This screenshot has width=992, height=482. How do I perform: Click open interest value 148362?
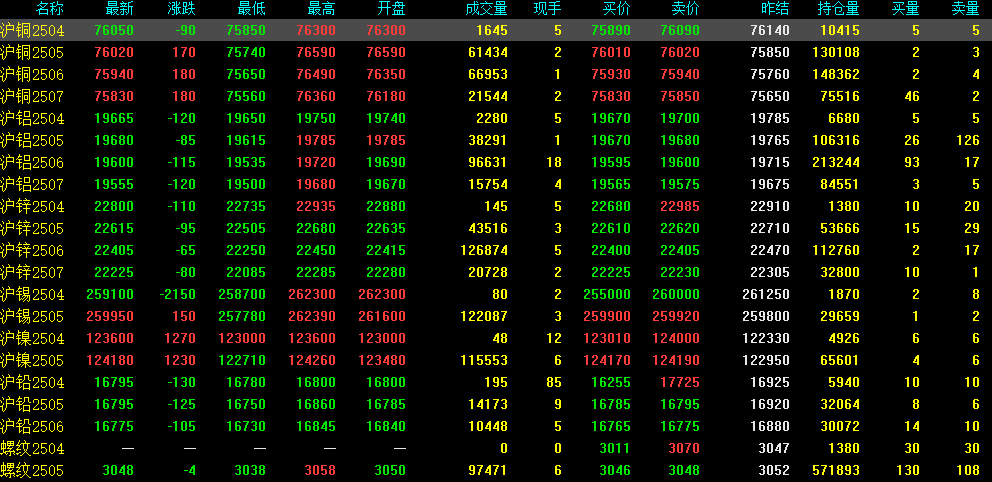click(x=836, y=75)
